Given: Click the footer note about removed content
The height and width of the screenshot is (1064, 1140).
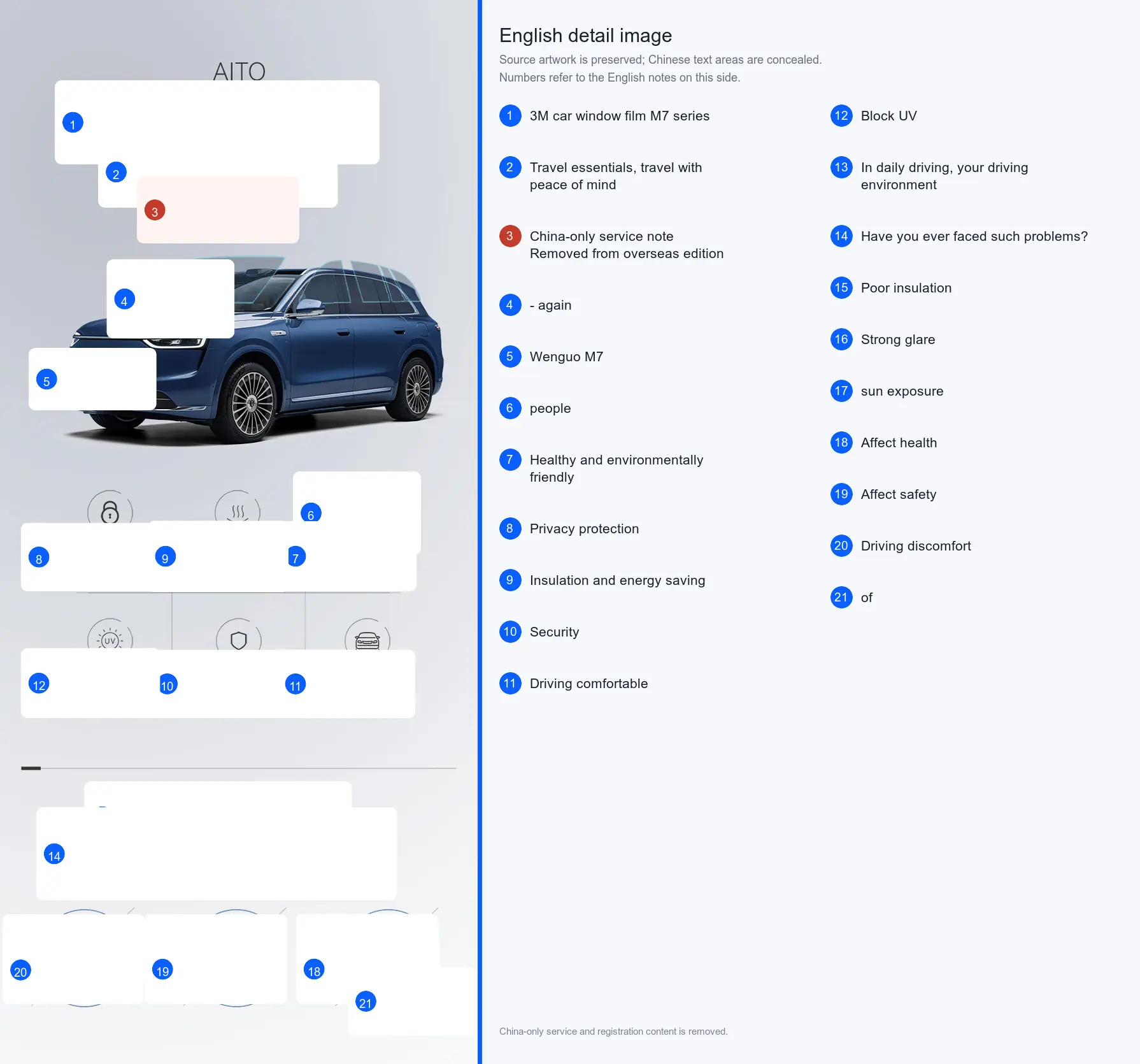Looking at the screenshot, I should click(x=613, y=1032).
